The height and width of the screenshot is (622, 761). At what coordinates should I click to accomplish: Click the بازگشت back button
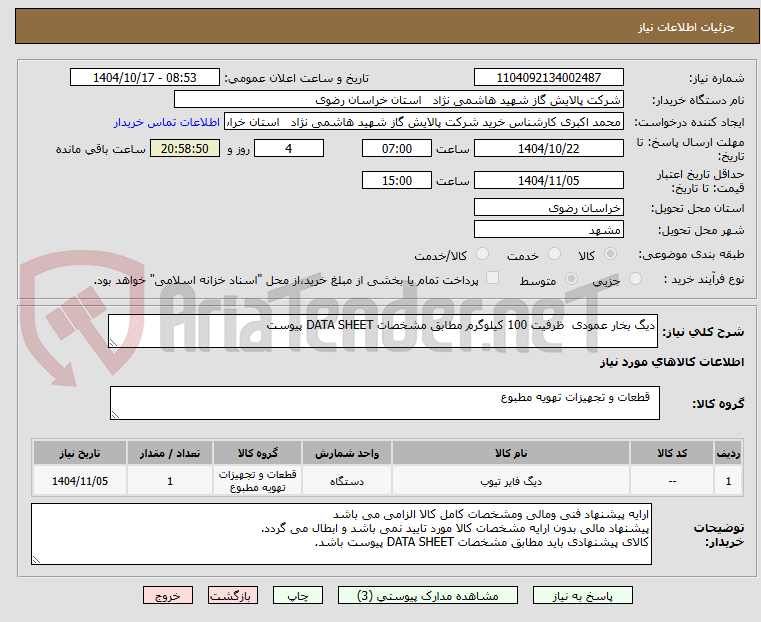click(x=233, y=595)
